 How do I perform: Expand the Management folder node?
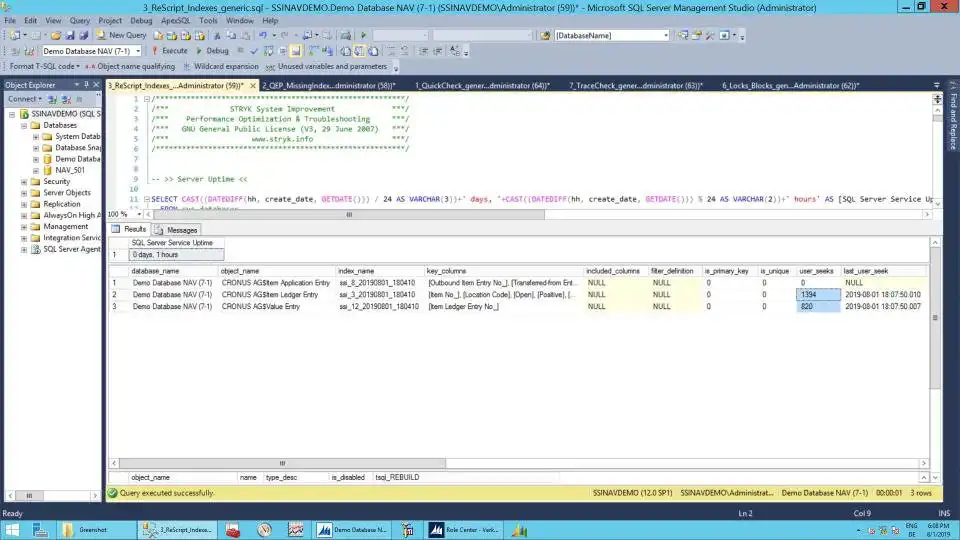click(24, 227)
